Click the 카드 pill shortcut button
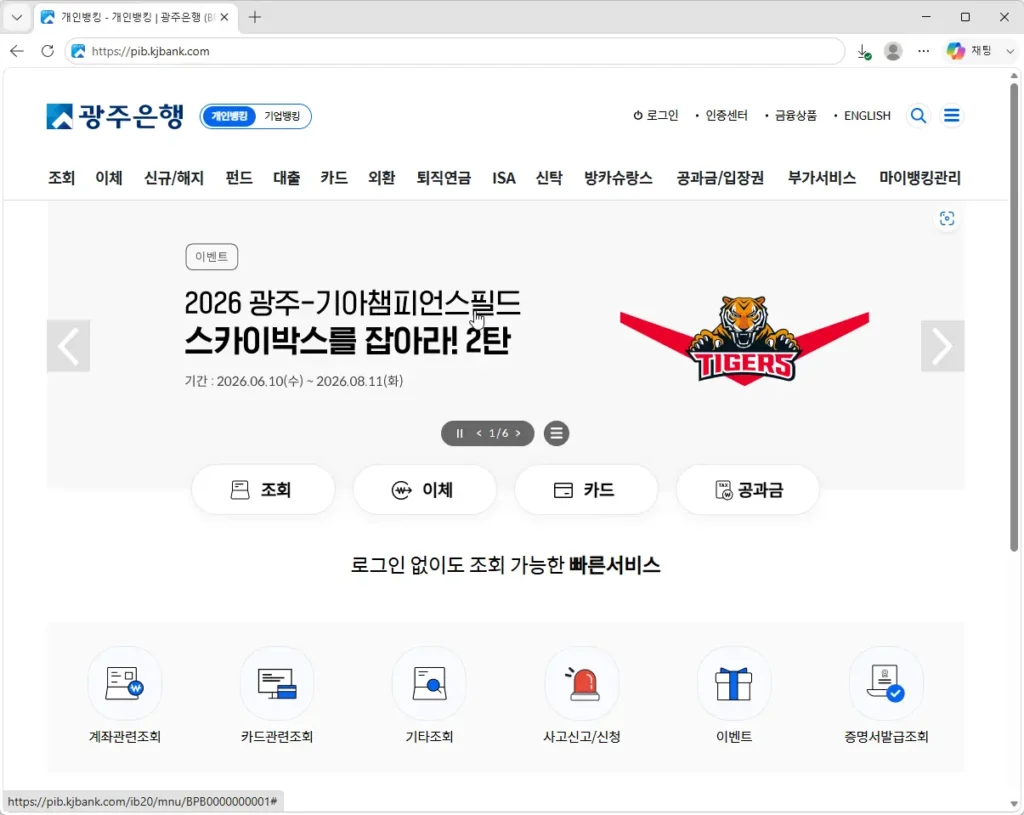 (586, 490)
